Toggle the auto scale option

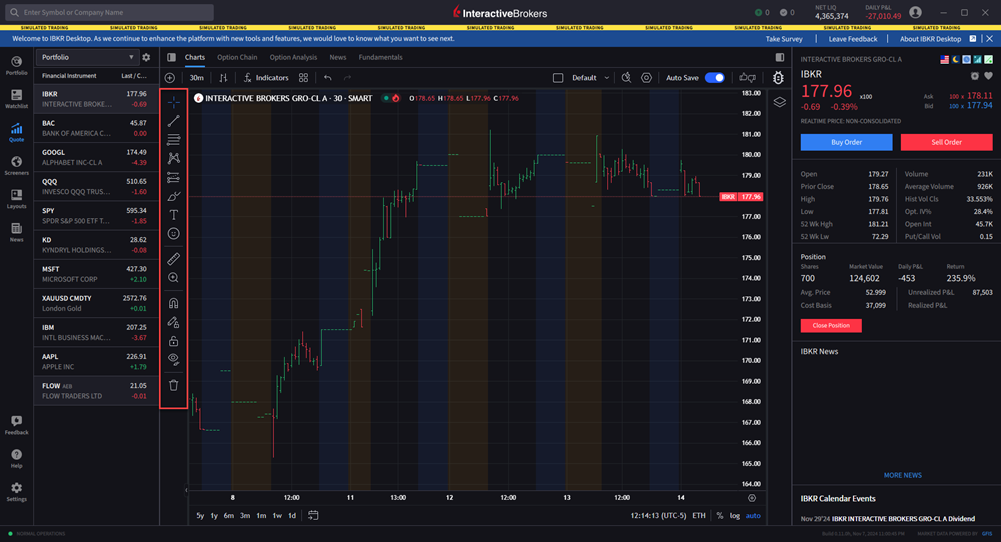pos(753,516)
